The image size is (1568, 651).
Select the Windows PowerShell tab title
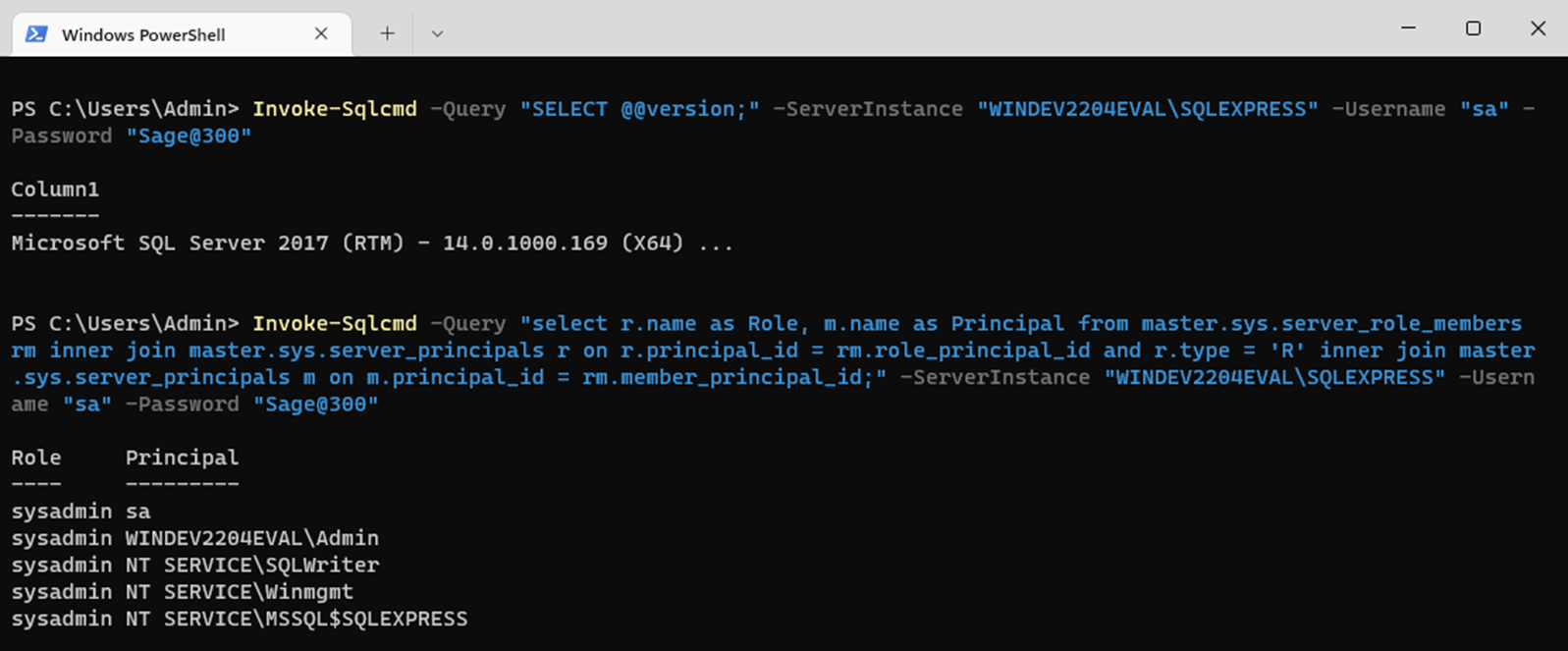(x=143, y=35)
